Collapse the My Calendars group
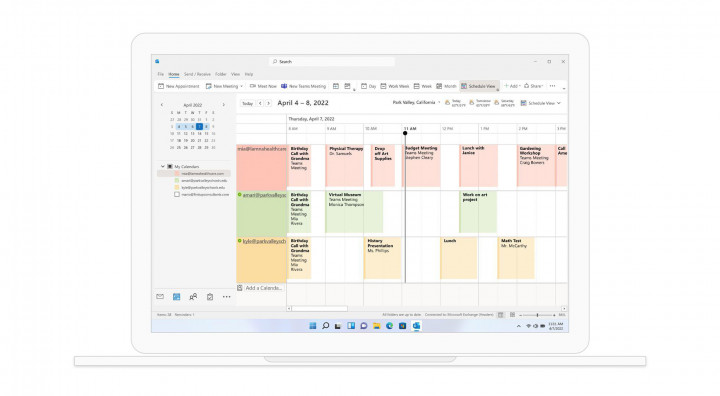720x396 pixels. (x=163, y=166)
